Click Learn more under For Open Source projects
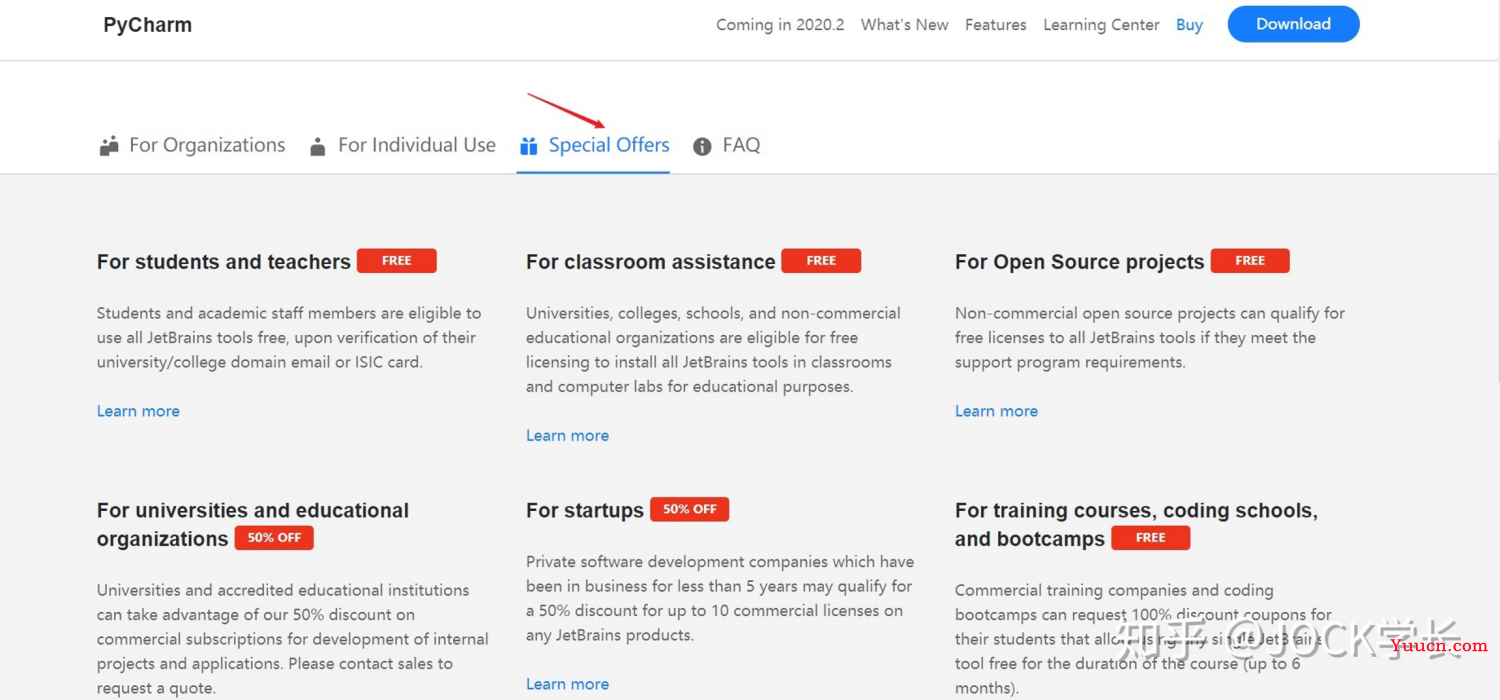Viewport: 1500px width, 700px height. (996, 411)
